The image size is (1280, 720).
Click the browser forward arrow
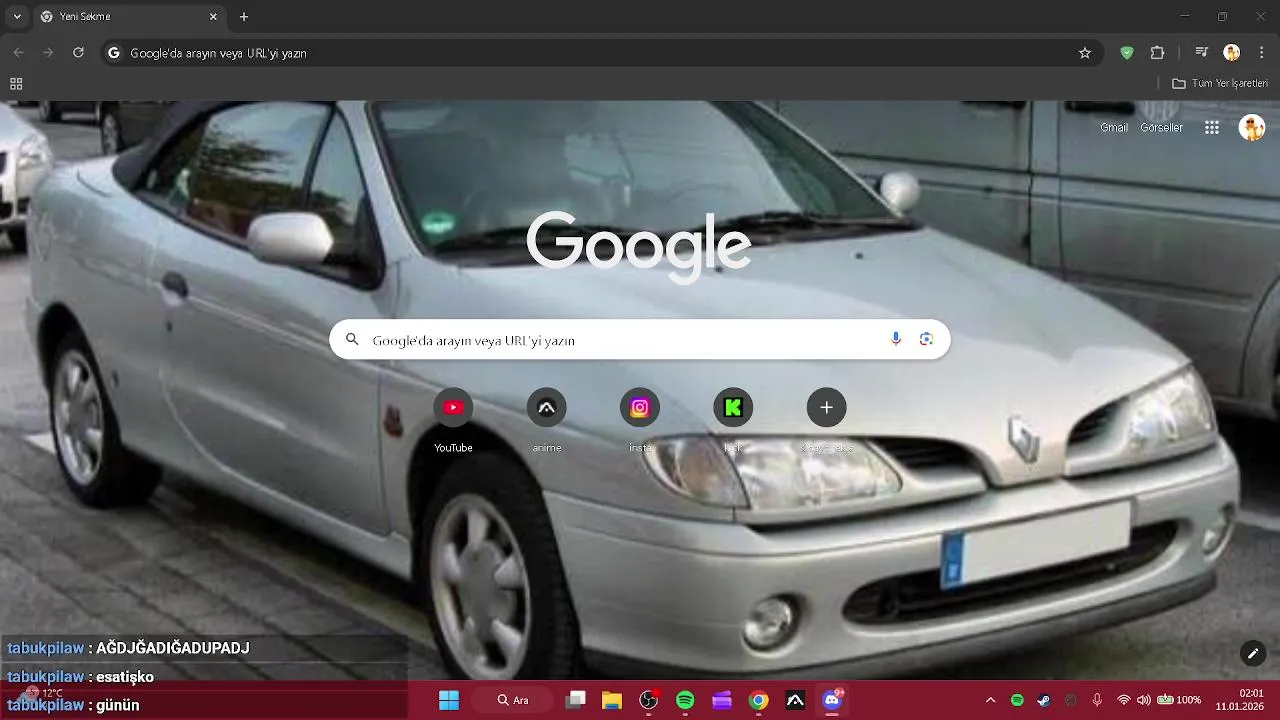48,53
